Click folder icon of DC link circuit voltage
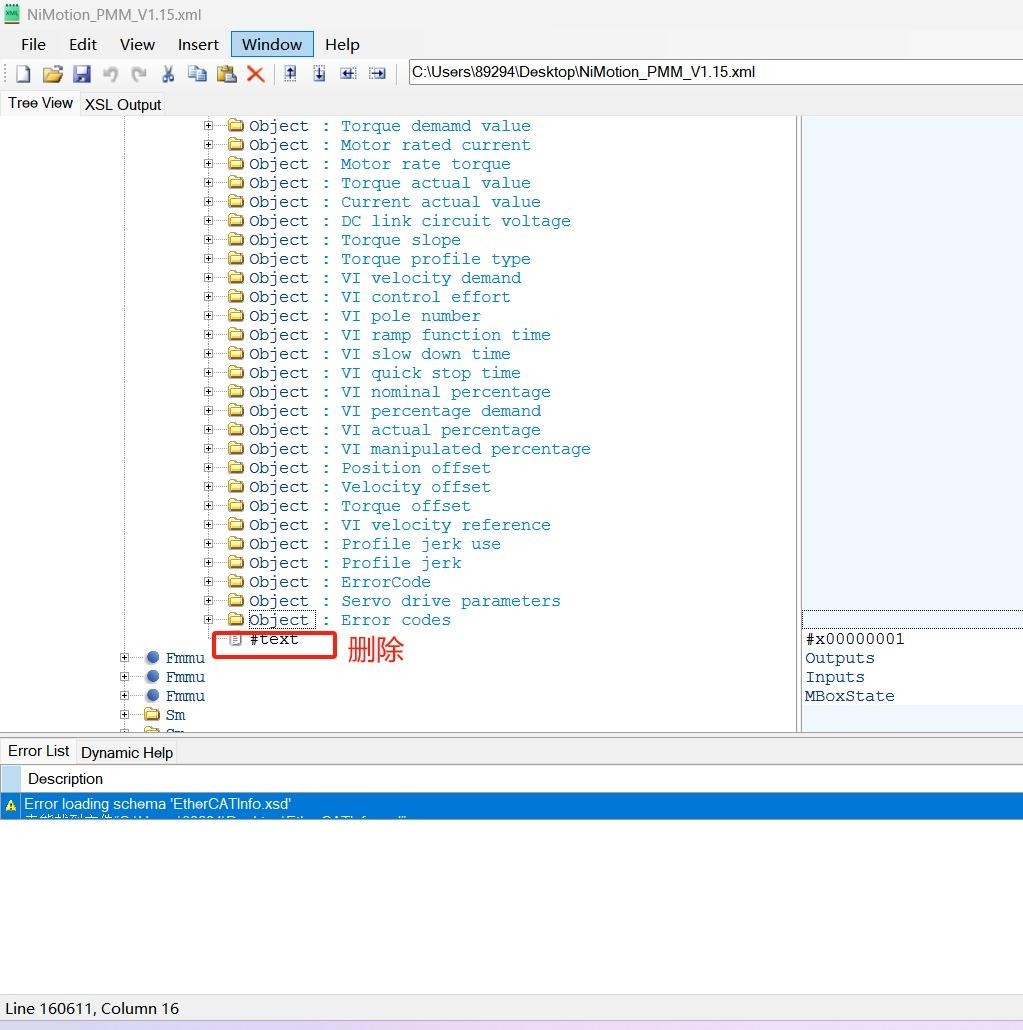Image resolution: width=1023 pixels, height=1030 pixels. [236, 221]
